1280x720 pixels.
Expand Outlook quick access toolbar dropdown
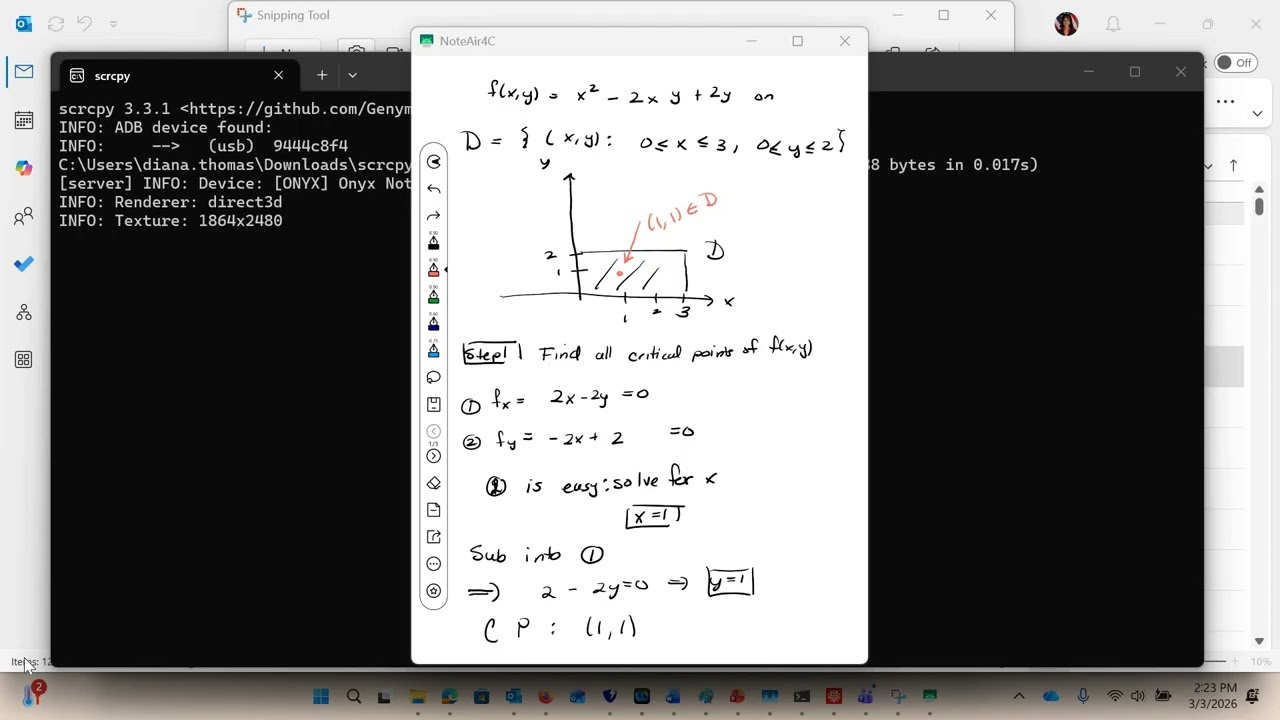pyautogui.click(x=113, y=24)
